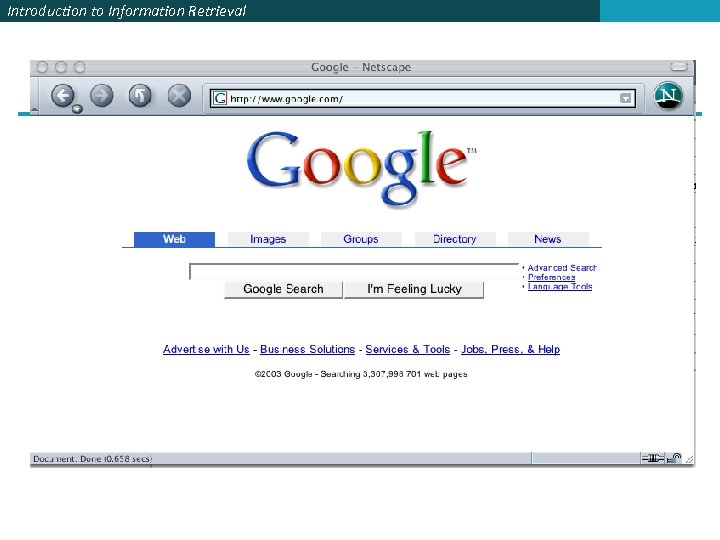The height and width of the screenshot is (540, 720).
Task: Open the Back button history dropdown arrow
Action: (77, 109)
